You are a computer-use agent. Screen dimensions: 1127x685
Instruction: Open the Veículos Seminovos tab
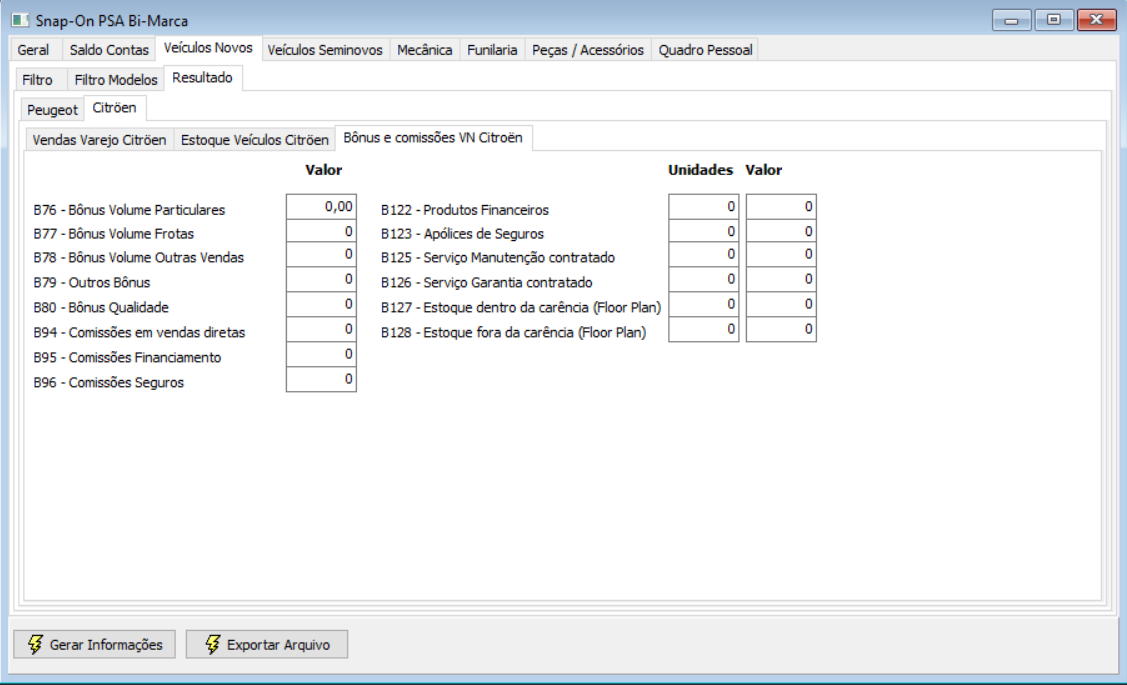coord(325,50)
